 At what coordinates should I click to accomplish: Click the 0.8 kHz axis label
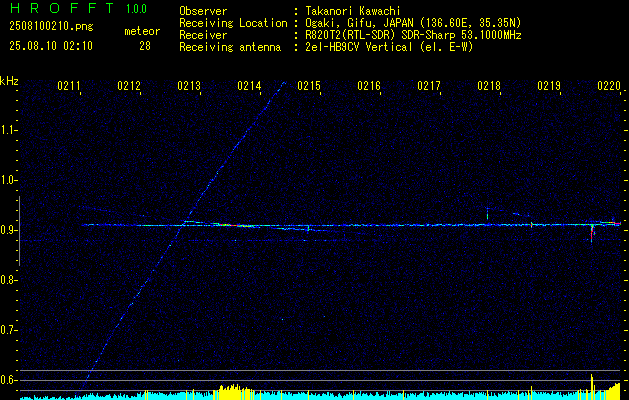click(x=8, y=280)
